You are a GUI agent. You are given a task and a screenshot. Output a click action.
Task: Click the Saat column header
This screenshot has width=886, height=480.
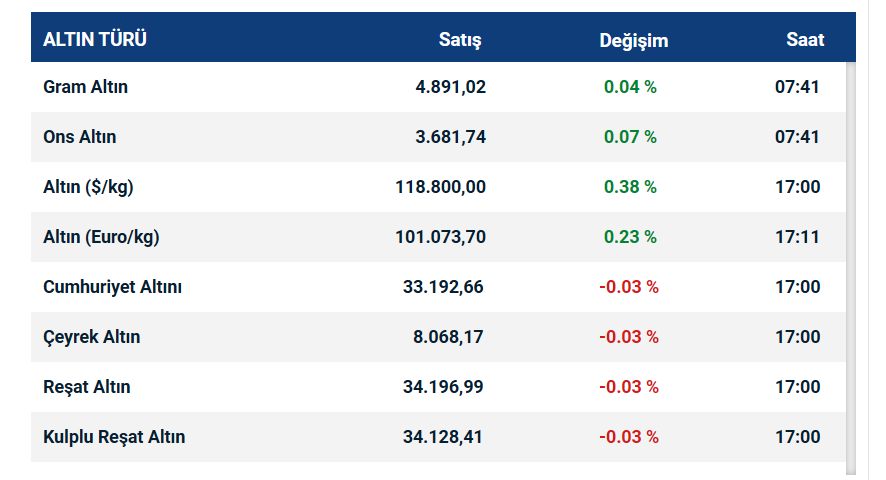click(x=805, y=40)
